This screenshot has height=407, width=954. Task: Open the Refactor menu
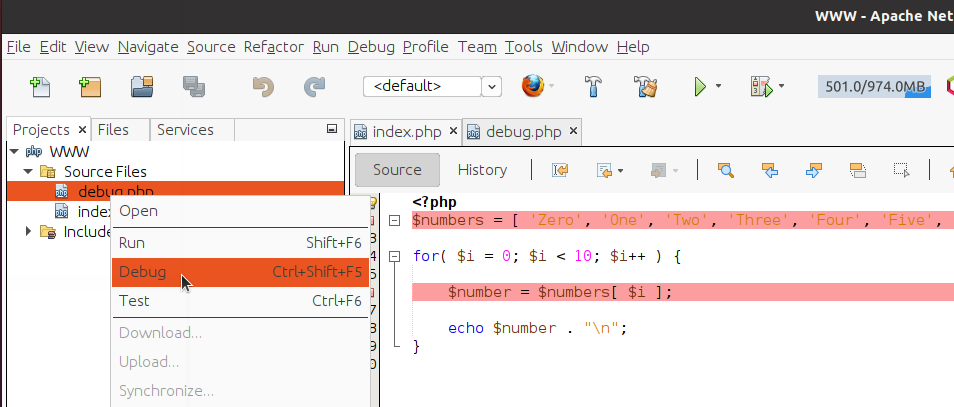click(x=274, y=47)
